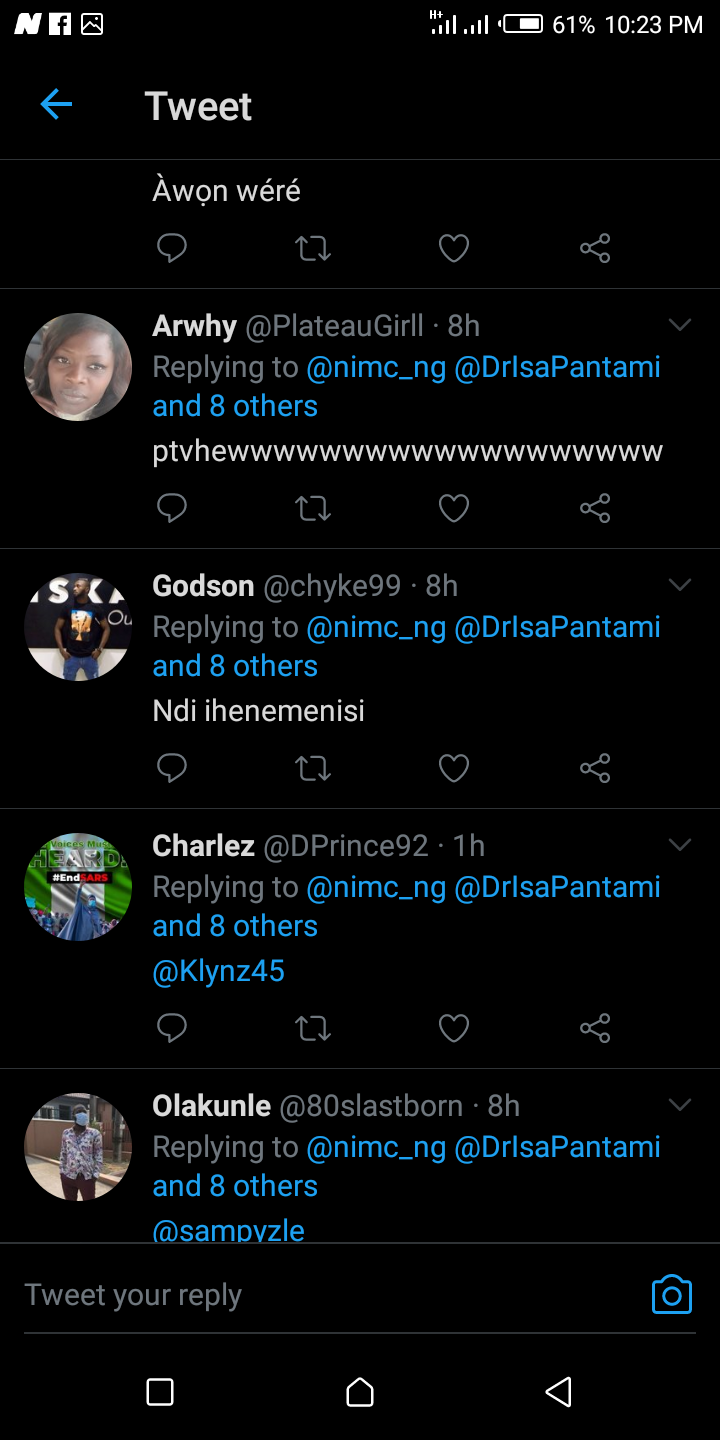Like Arwhy's ptvhewww reply
Image resolution: width=720 pixels, height=1440 pixels.
coord(454,508)
